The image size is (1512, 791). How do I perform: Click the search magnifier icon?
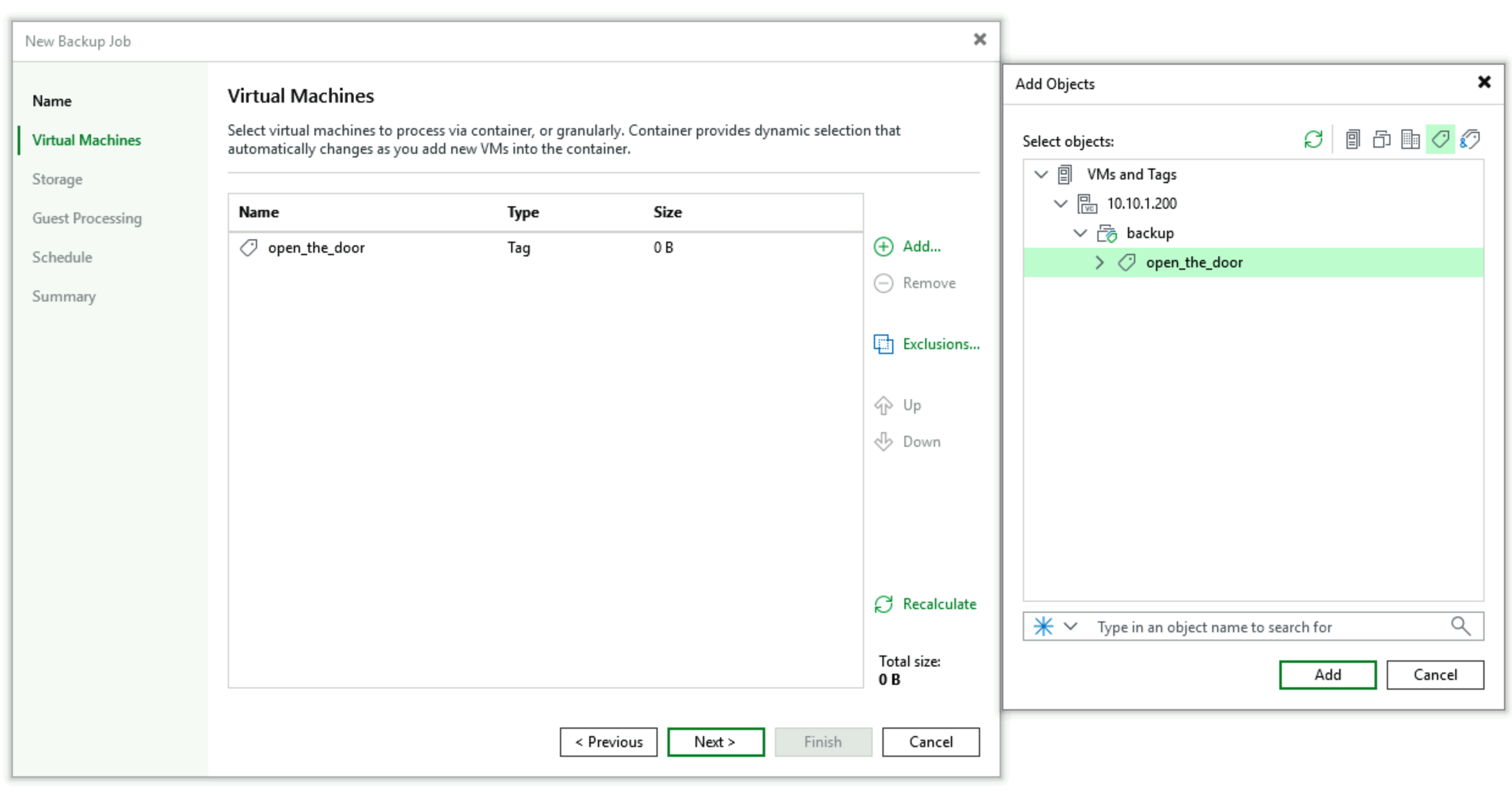point(1460,626)
